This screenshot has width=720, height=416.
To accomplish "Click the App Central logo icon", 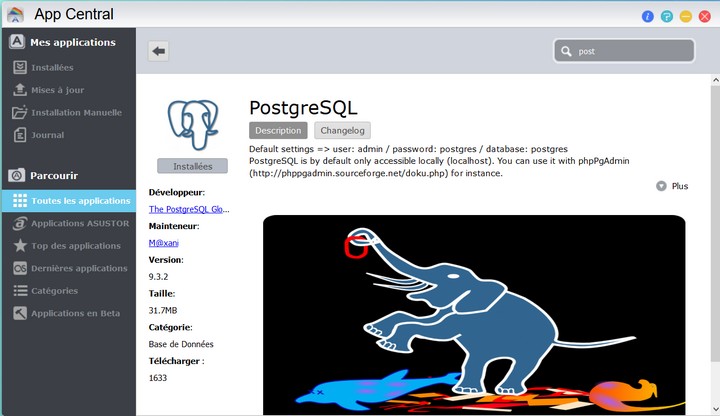I will click(x=16, y=15).
